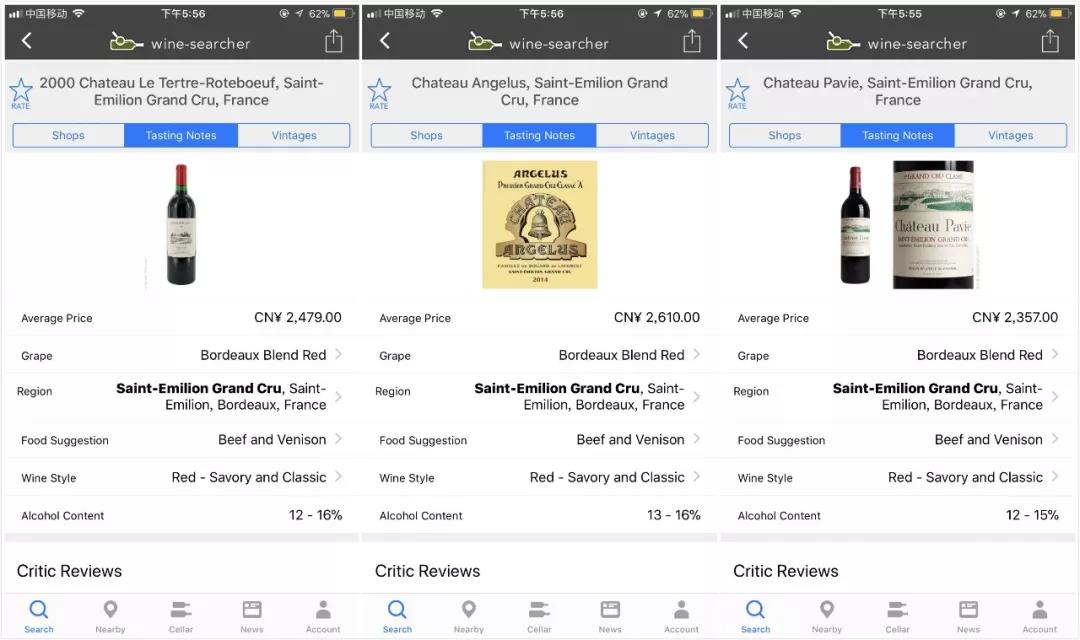Open Cellar icon on Chateau Angelus screen
The height and width of the screenshot is (640, 1080).
pyautogui.click(x=539, y=615)
